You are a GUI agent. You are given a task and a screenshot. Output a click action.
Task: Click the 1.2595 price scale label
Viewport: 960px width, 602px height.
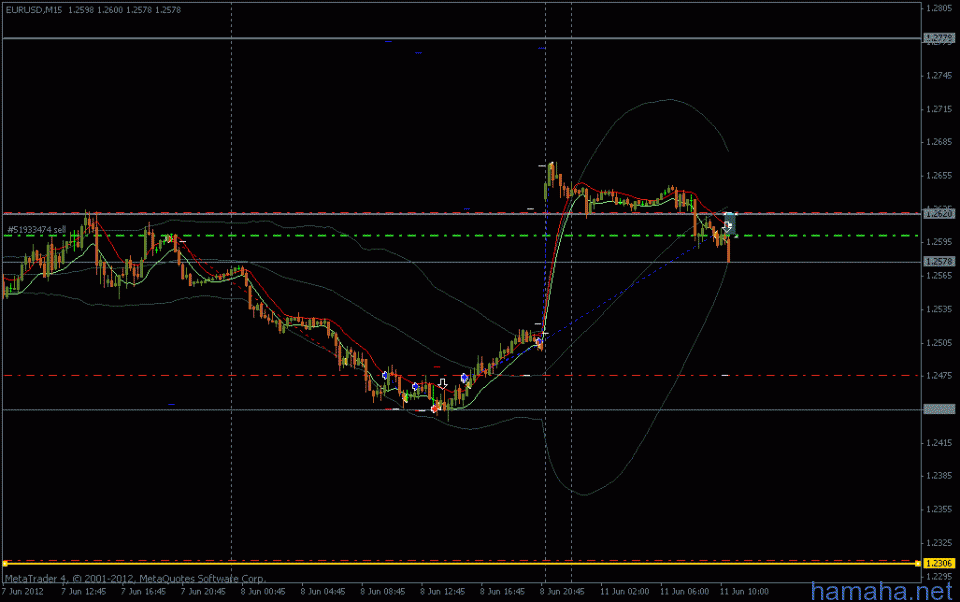(x=939, y=242)
